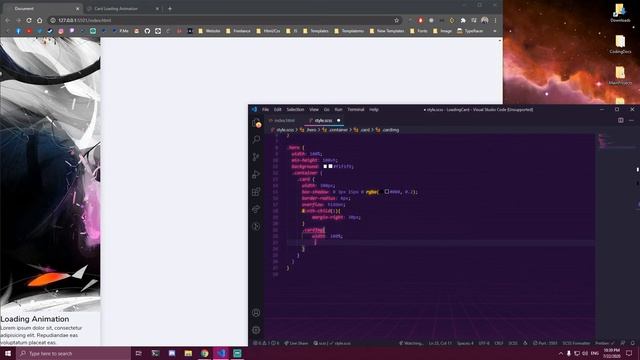Click white color swatch beside #f1f1f9
This screenshot has width=640, height=360.
[330, 166]
